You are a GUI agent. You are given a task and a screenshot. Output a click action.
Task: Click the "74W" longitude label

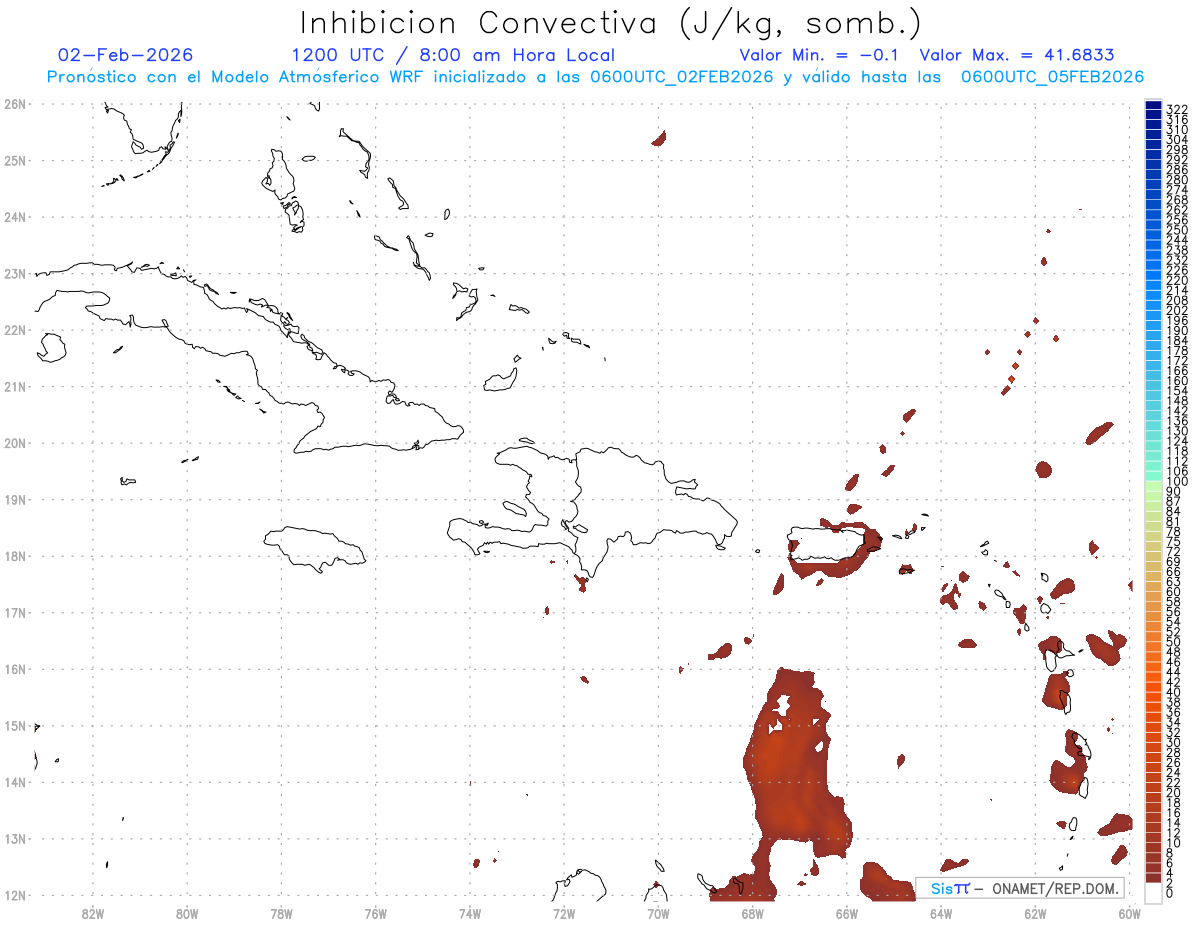click(470, 912)
